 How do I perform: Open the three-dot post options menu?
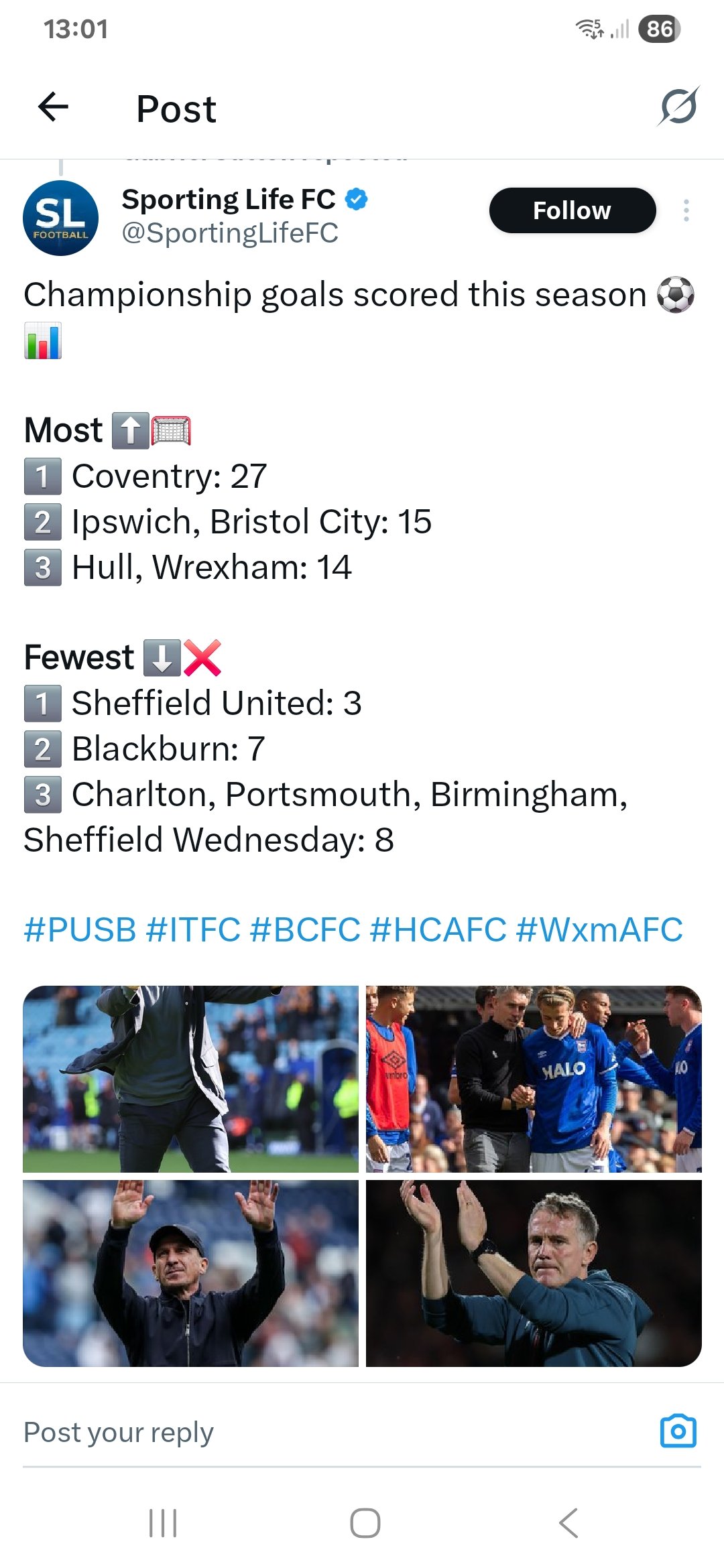tap(686, 210)
